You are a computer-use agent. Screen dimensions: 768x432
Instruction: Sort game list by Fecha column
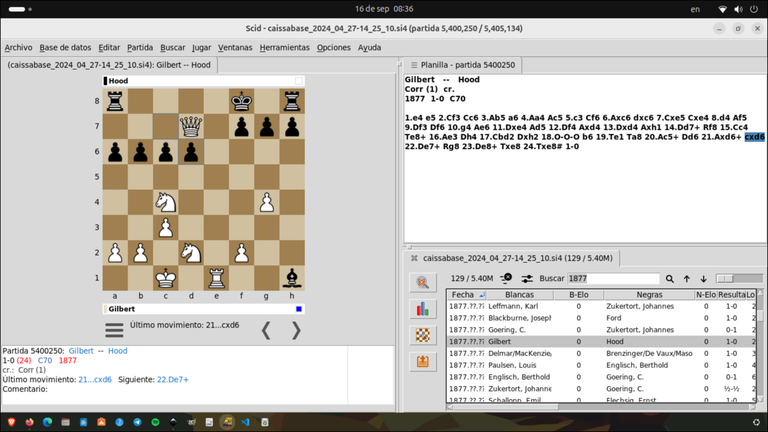tap(467, 295)
